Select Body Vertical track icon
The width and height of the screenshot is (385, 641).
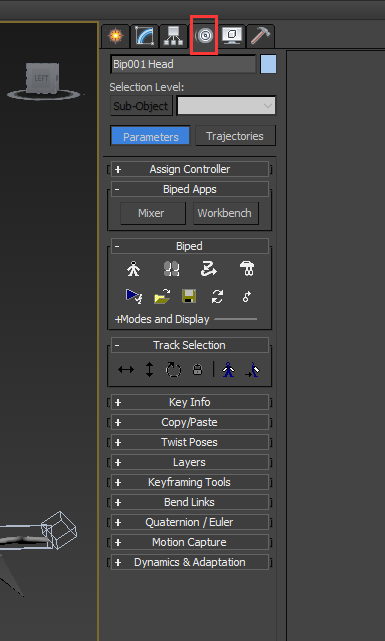tap(149, 370)
